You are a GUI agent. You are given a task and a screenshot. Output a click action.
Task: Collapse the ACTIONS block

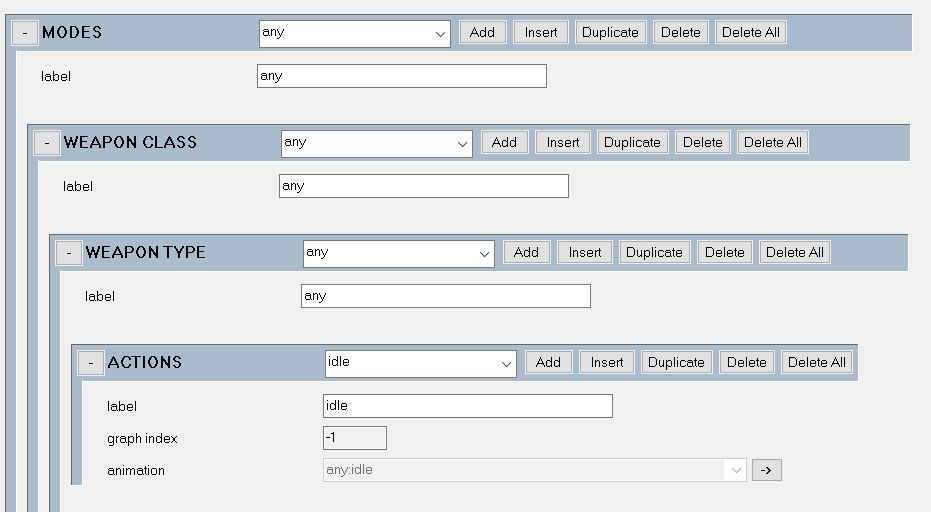click(x=91, y=362)
